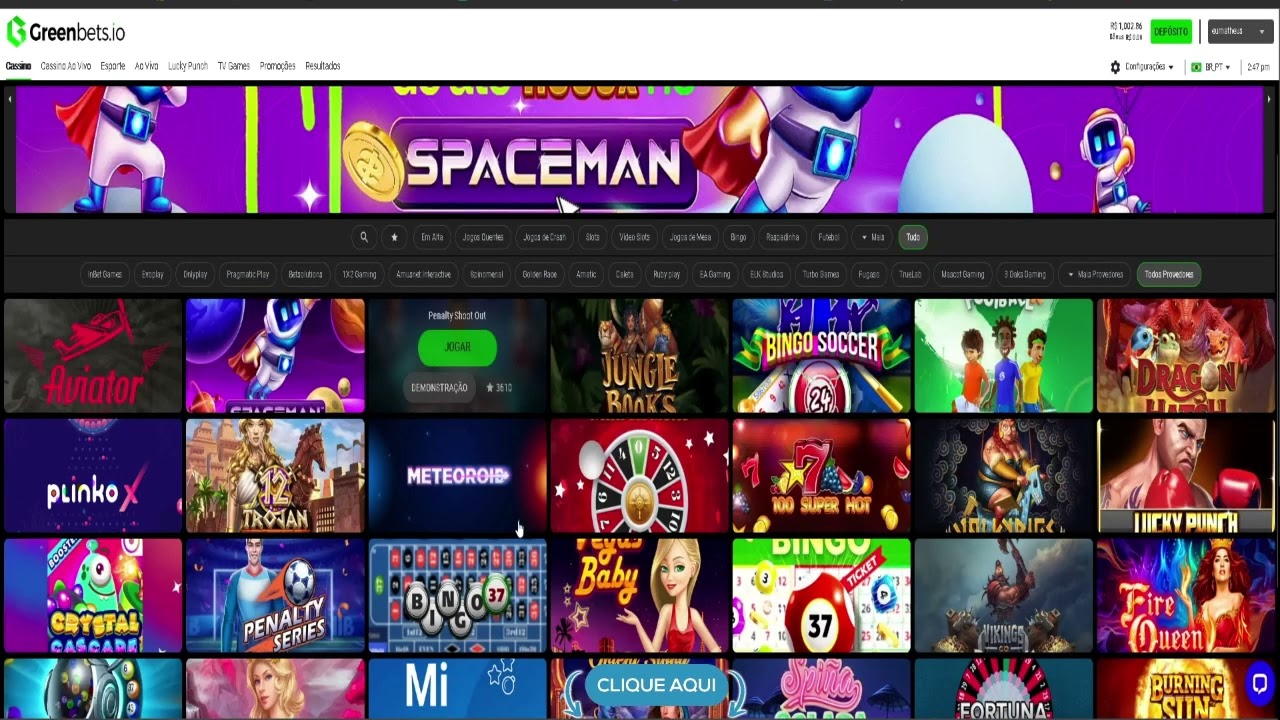
Task: Open the Promoções page
Action: 278,66
